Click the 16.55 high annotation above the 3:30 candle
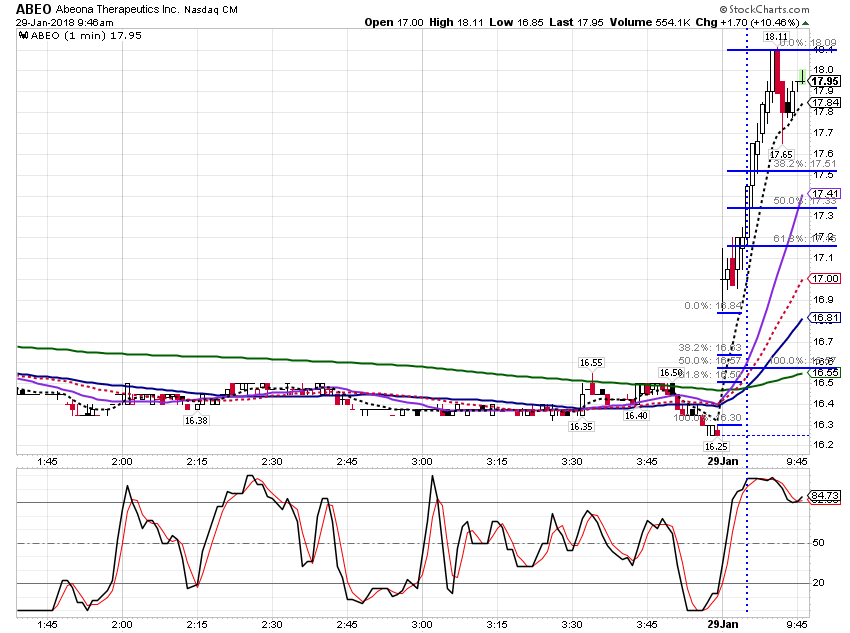Image resolution: width=850 pixels, height=633 pixels. (591, 363)
